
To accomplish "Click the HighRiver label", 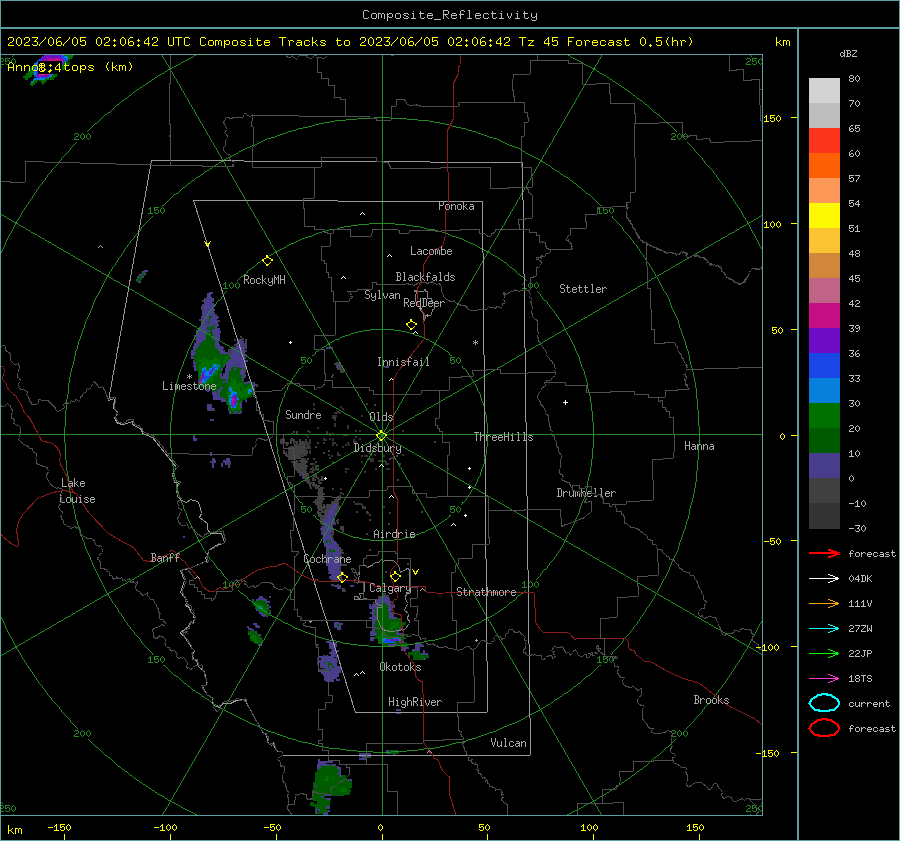I will click(415, 702).
